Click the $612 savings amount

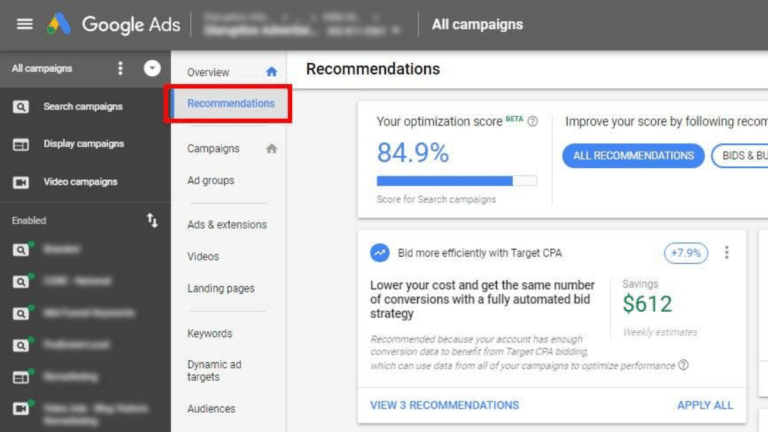(x=647, y=304)
